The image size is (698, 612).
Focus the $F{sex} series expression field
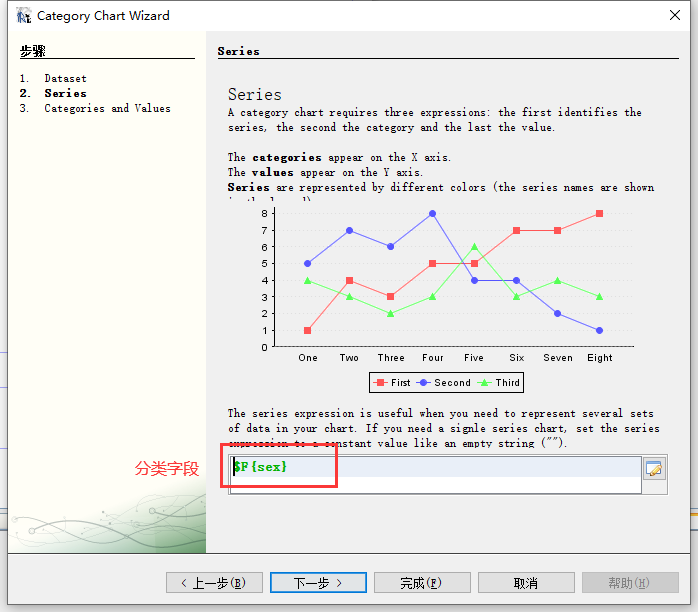(x=435, y=474)
